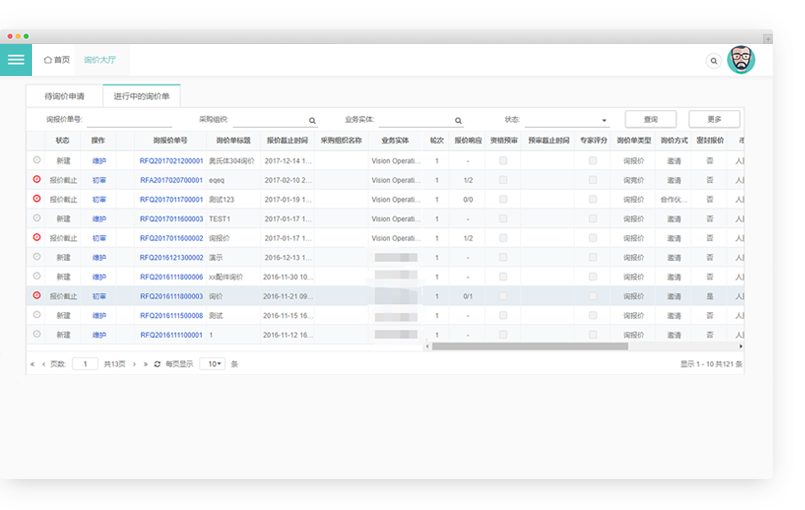Click the pagination refresh icon
This screenshot has width=805, height=510.
pyautogui.click(x=157, y=364)
